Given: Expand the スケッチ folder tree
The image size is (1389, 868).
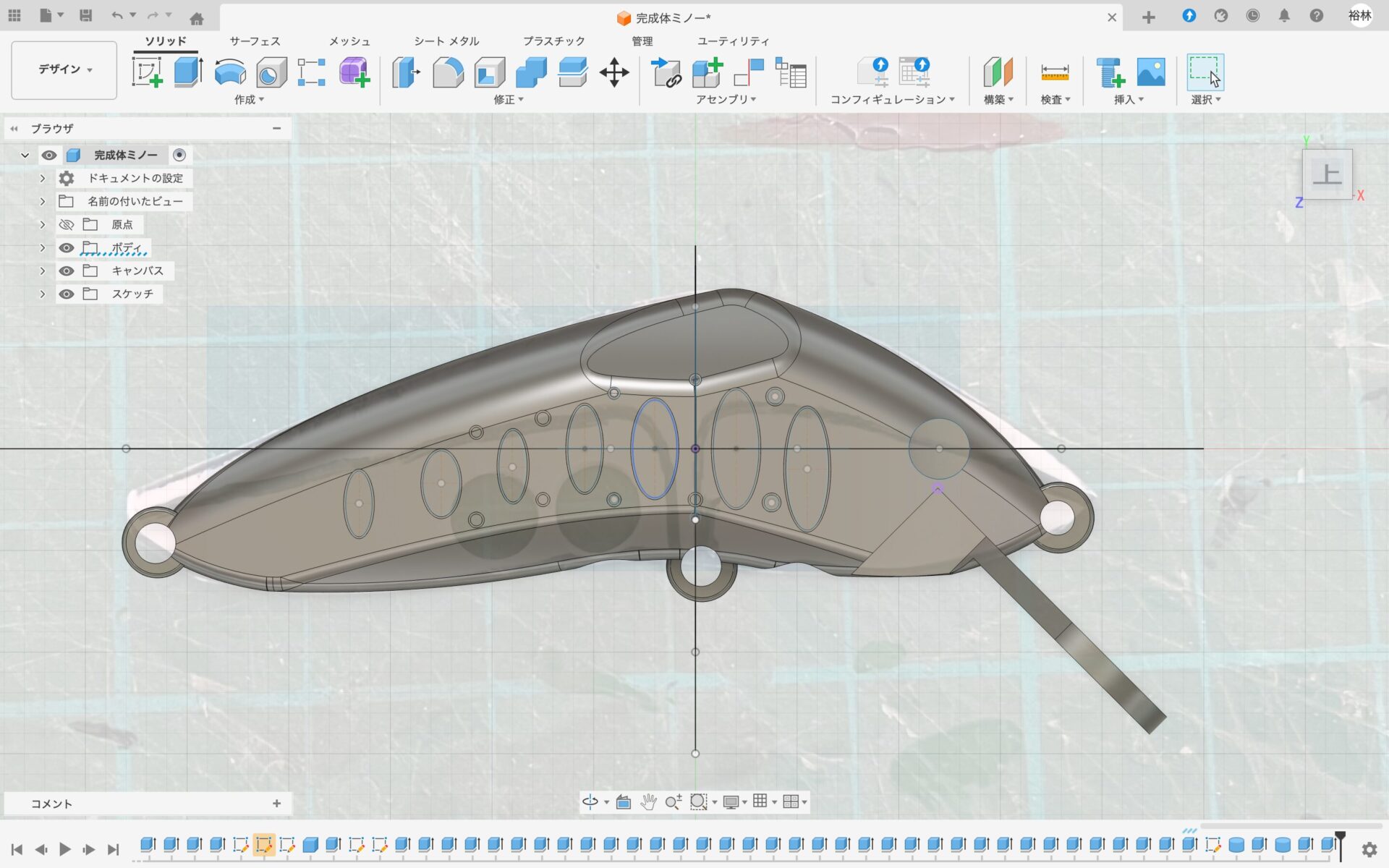Looking at the screenshot, I should pos(42,294).
